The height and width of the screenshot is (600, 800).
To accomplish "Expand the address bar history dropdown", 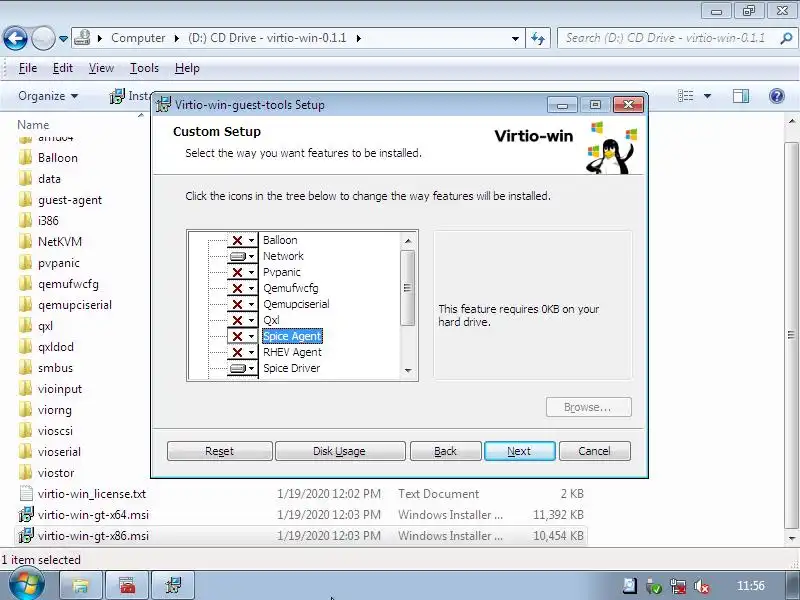I will (x=515, y=38).
